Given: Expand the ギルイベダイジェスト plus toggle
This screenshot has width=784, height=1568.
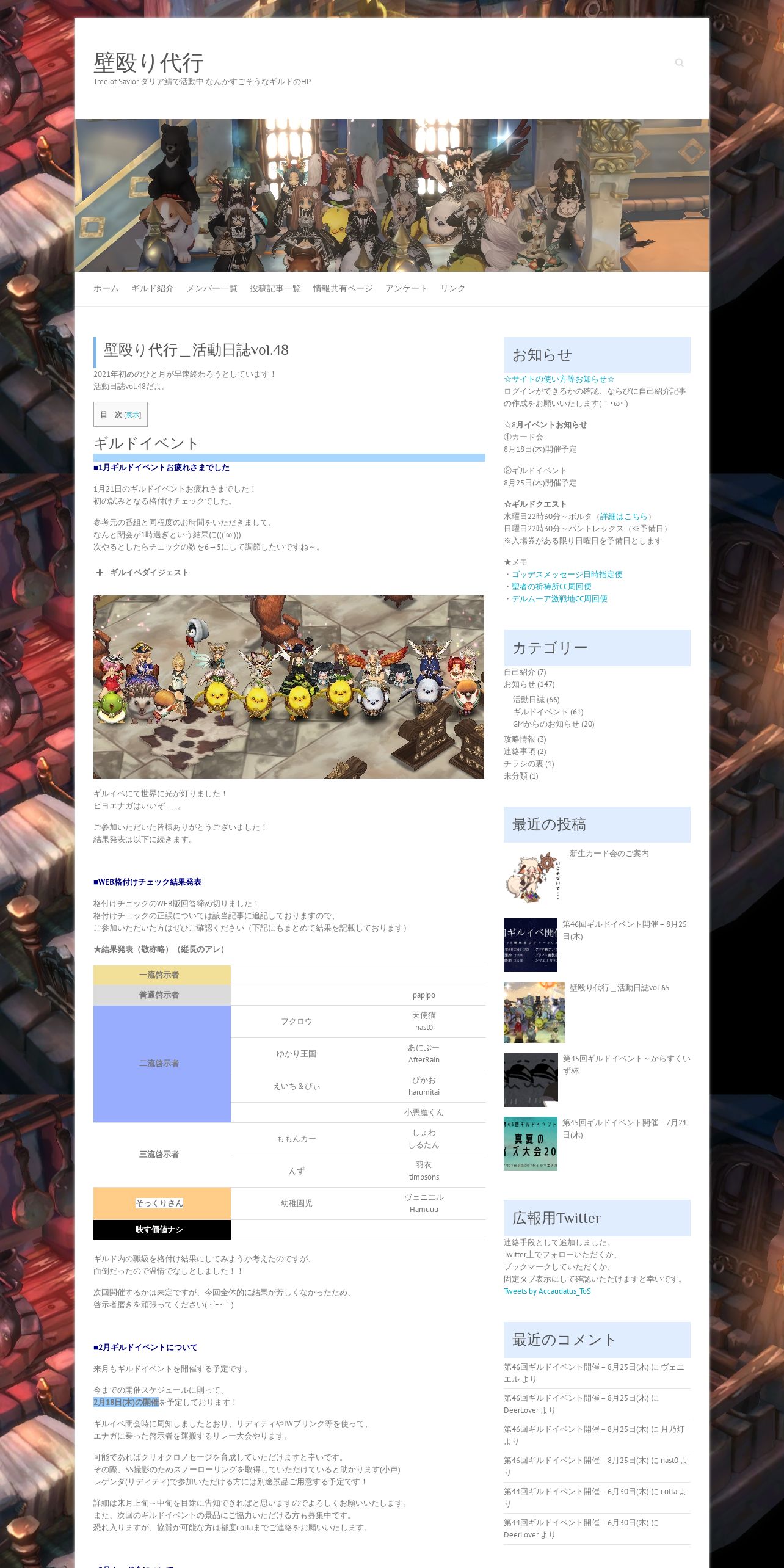Looking at the screenshot, I should pyautogui.click(x=100, y=572).
